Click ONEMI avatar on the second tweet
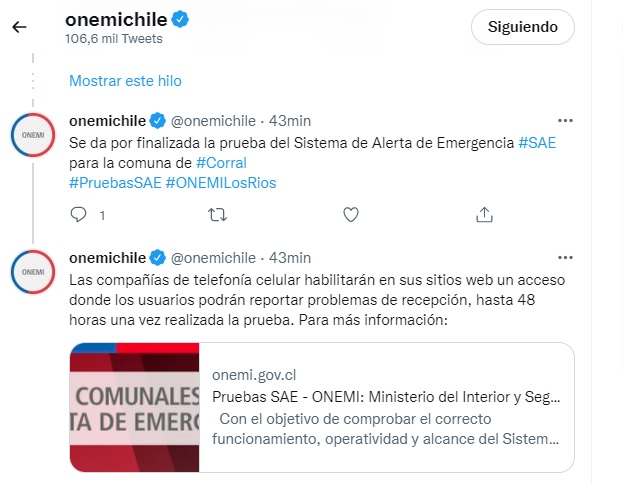Image resolution: width=623 pixels, height=484 pixels. tap(33, 272)
